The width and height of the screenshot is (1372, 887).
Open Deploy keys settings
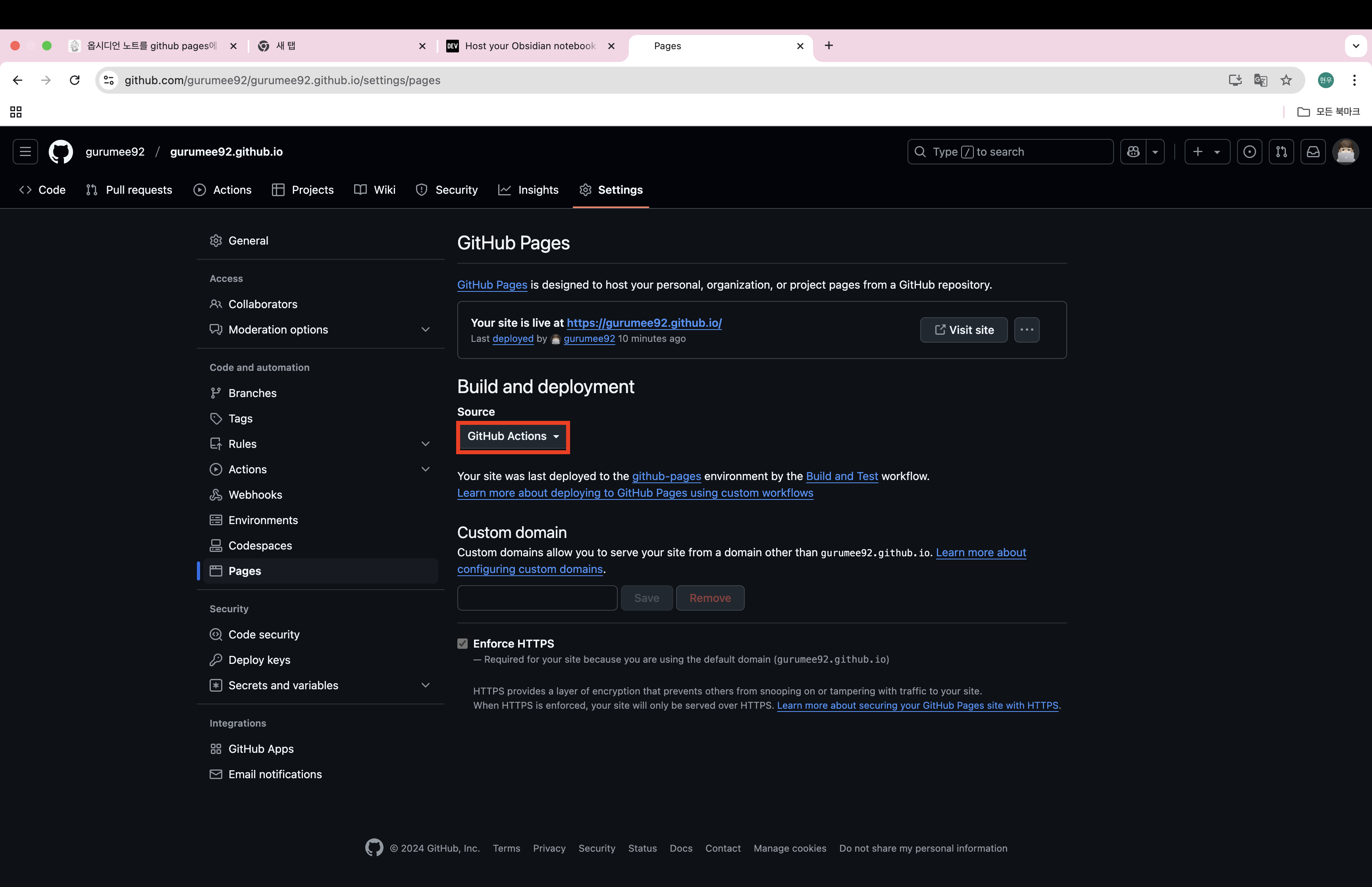pyautogui.click(x=321, y=659)
